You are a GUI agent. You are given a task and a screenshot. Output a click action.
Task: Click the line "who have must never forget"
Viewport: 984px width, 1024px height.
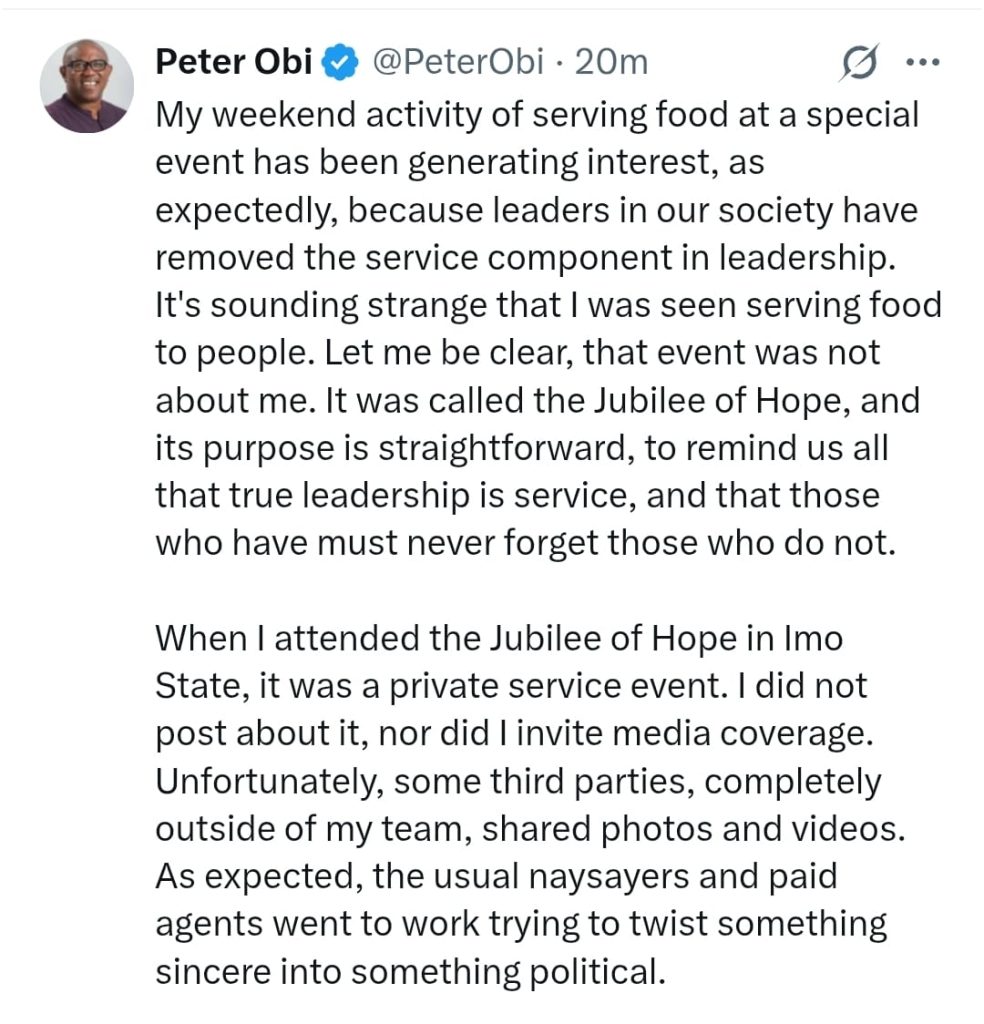526,543
